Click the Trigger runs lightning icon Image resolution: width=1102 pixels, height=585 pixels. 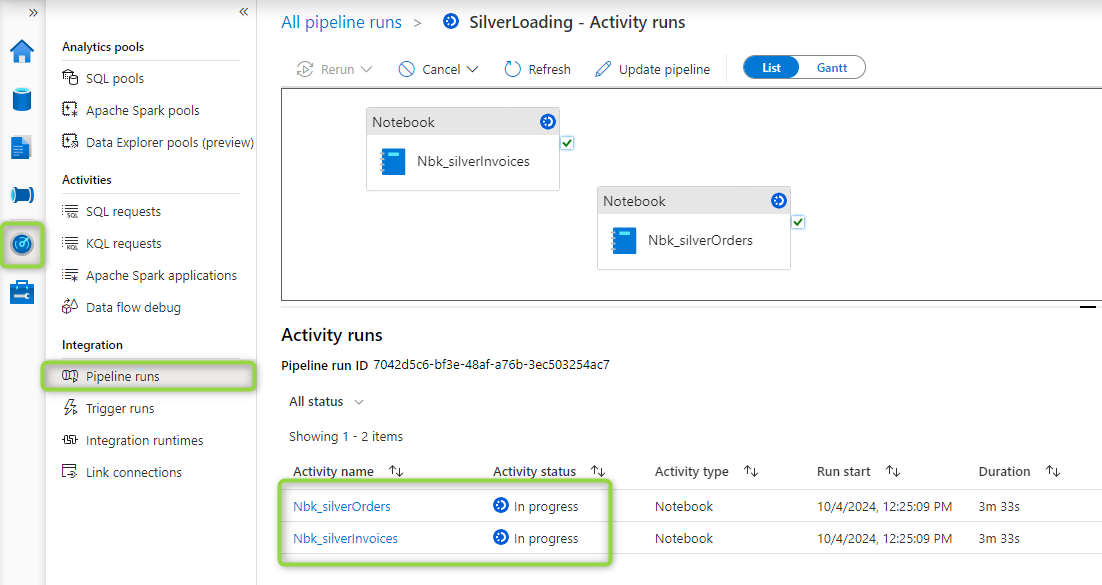point(70,407)
